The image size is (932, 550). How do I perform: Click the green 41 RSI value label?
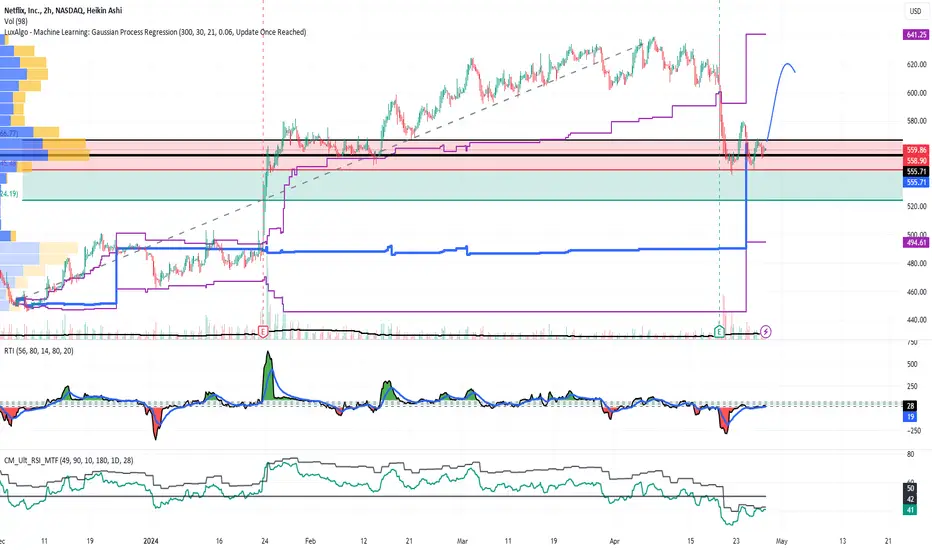coord(911,510)
